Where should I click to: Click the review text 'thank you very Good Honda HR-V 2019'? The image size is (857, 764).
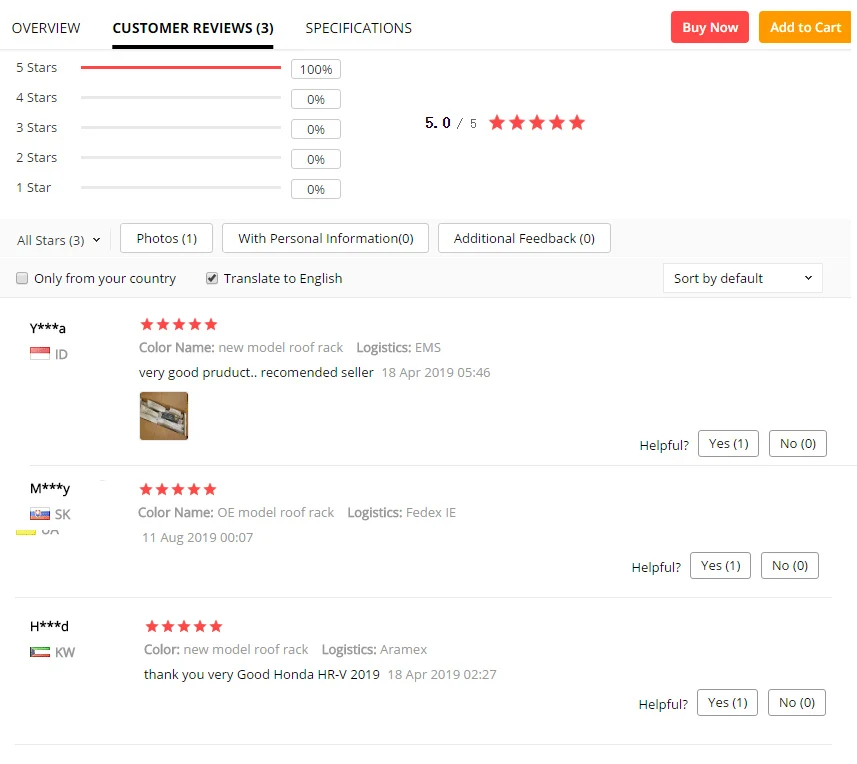pyautogui.click(x=262, y=674)
